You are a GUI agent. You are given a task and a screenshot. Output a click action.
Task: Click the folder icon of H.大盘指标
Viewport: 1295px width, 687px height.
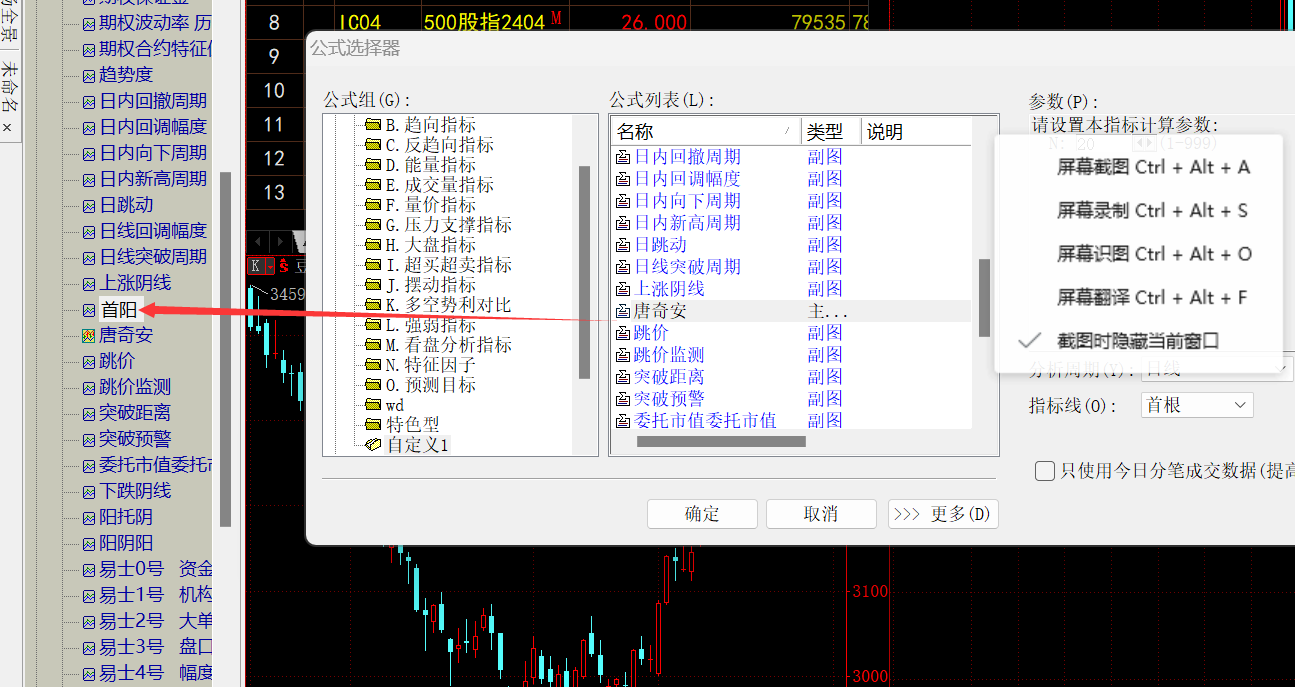point(374,245)
